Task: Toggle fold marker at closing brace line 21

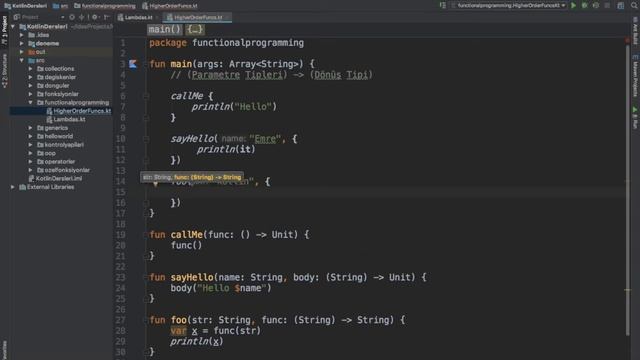Action: coord(146,256)
